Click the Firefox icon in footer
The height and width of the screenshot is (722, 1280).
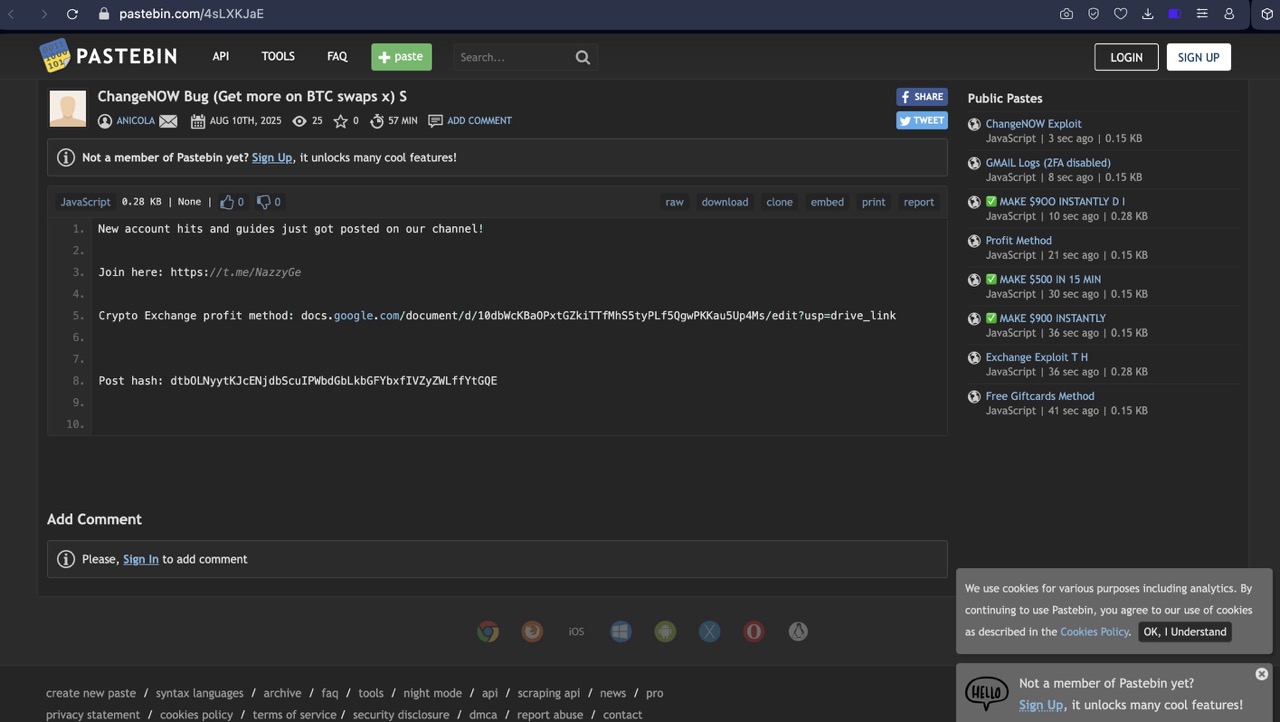pos(532,631)
